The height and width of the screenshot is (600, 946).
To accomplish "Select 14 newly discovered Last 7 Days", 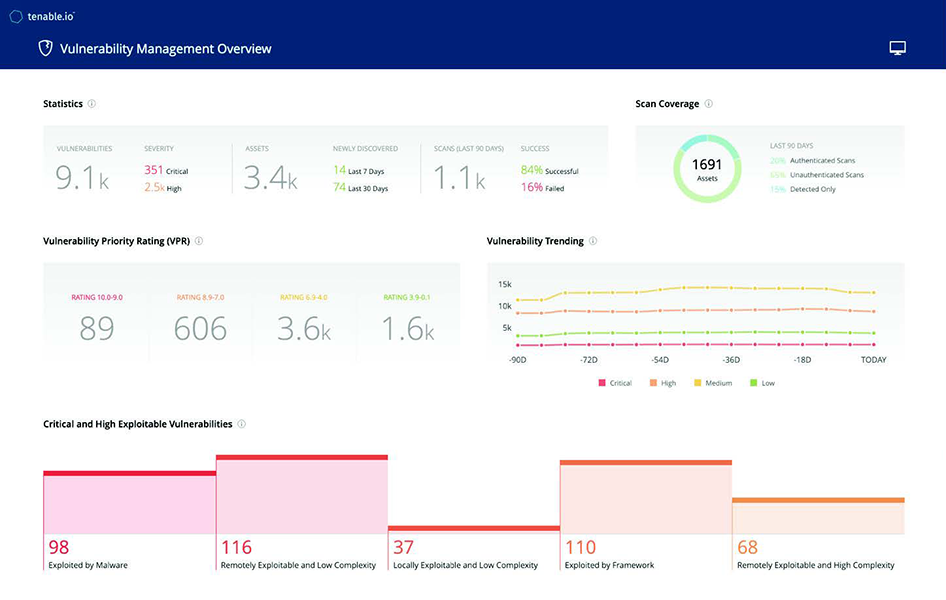I will click(x=358, y=171).
